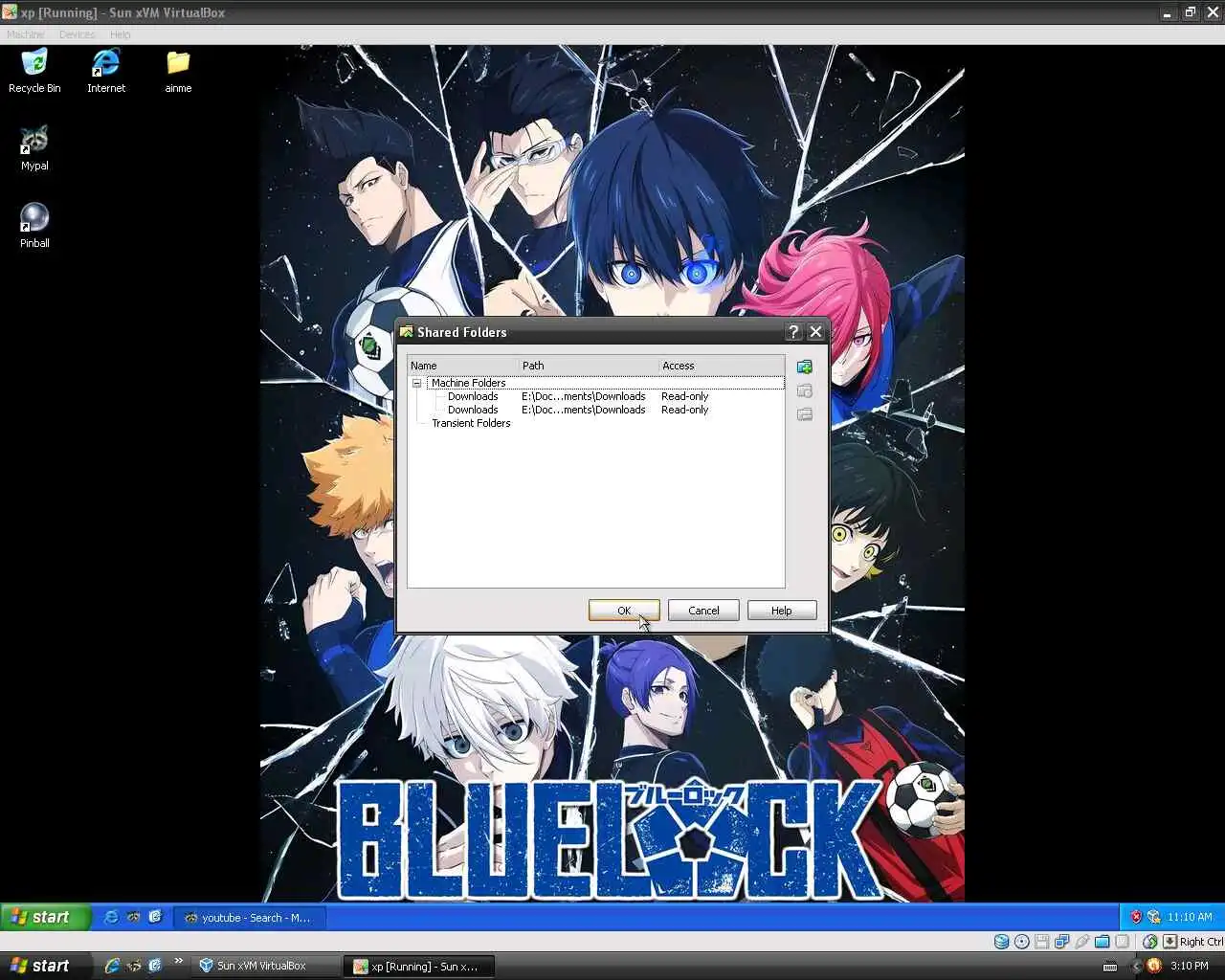Viewport: 1225px width, 980px height.
Task: Launch Internet Explorer from guest quick launch
Action: coord(111,917)
